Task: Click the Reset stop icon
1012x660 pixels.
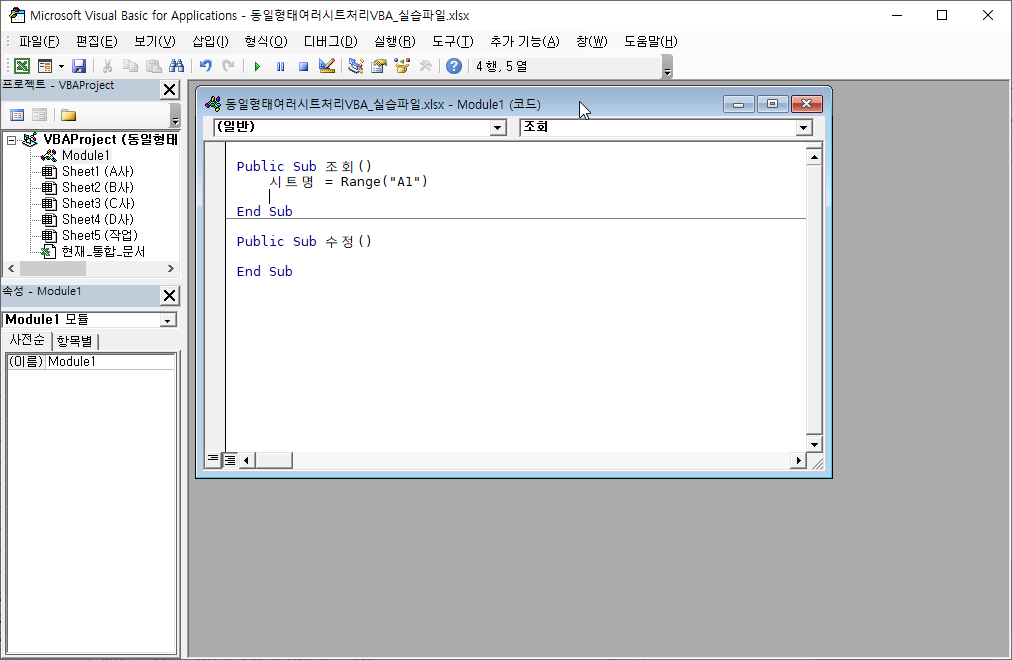Action: tap(303, 66)
